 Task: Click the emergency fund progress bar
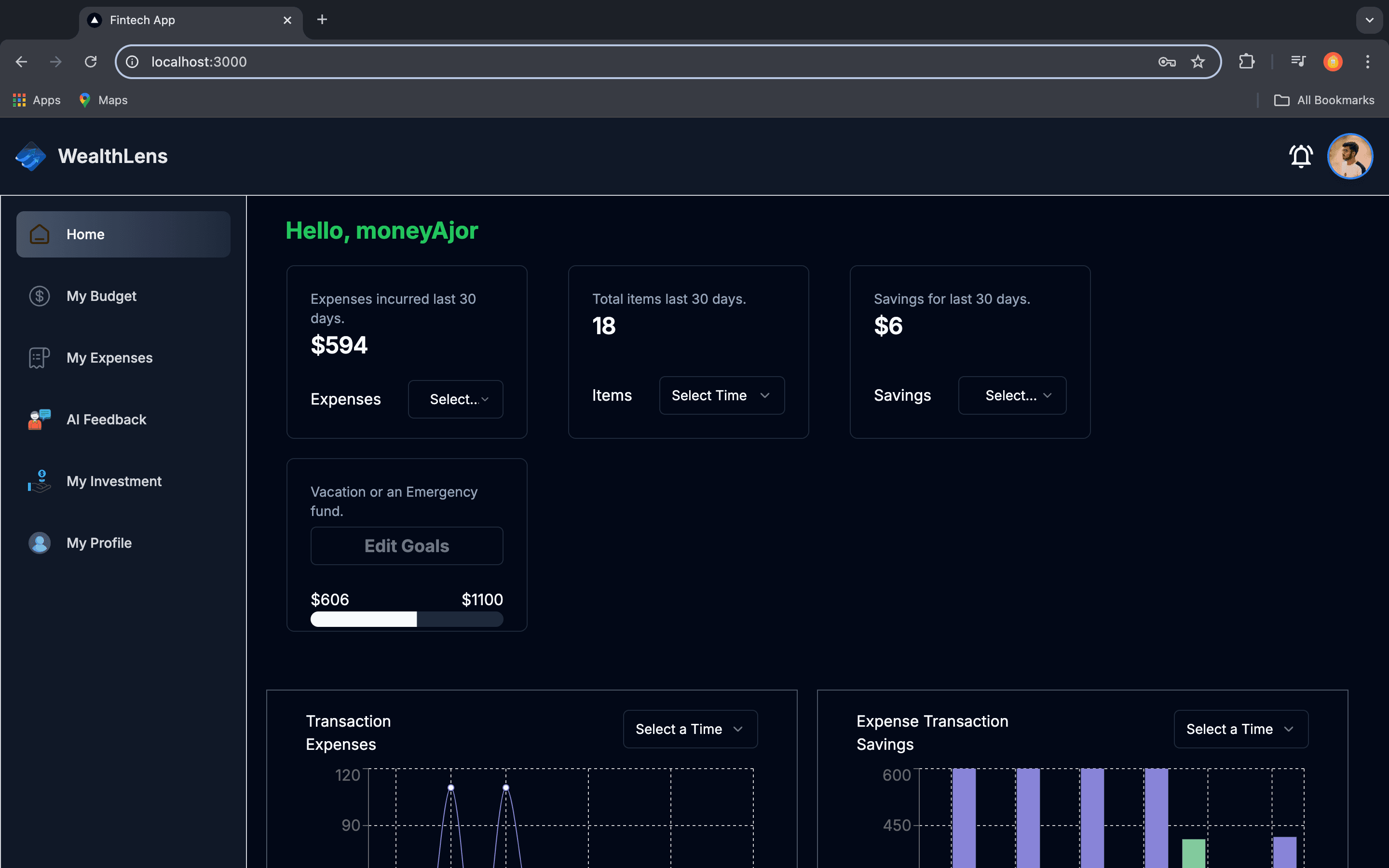407,620
